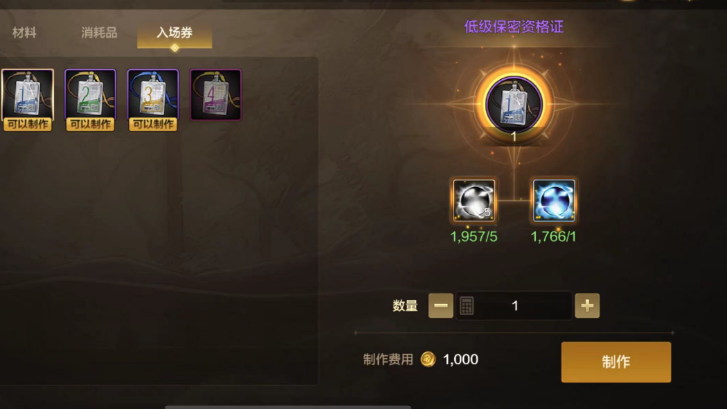The height and width of the screenshot is (409, 727).
Task: Click the quantity input field showing 1
Action: click(x=514, y=306)
